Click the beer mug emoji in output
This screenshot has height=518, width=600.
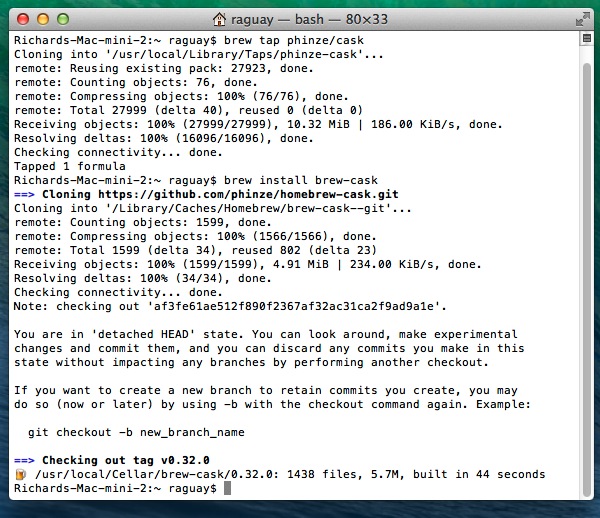tap(20, 475)
